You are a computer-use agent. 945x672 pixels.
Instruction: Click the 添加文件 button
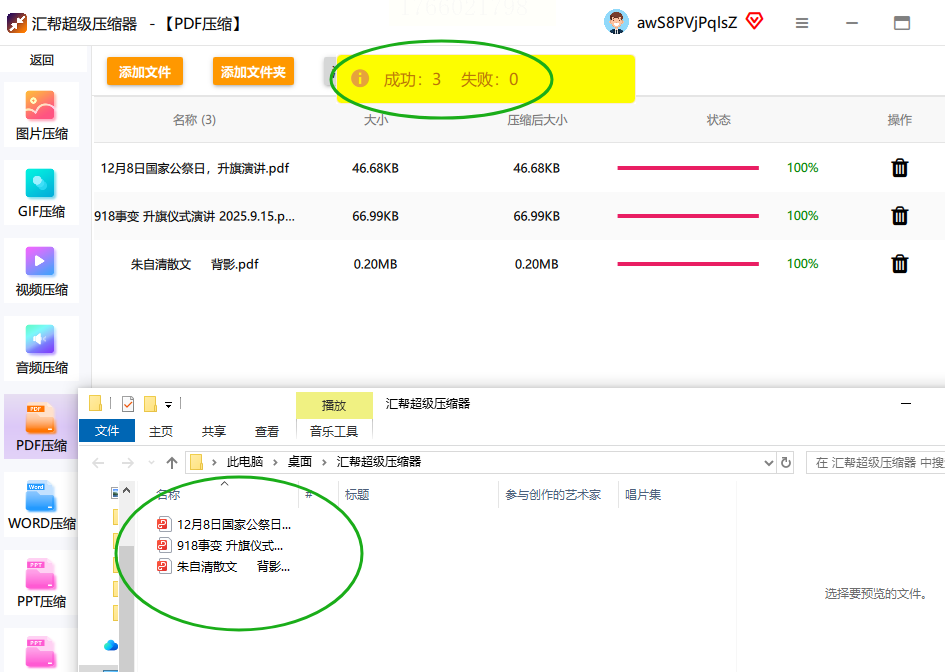pyautogui.click(x=145, y=72)
